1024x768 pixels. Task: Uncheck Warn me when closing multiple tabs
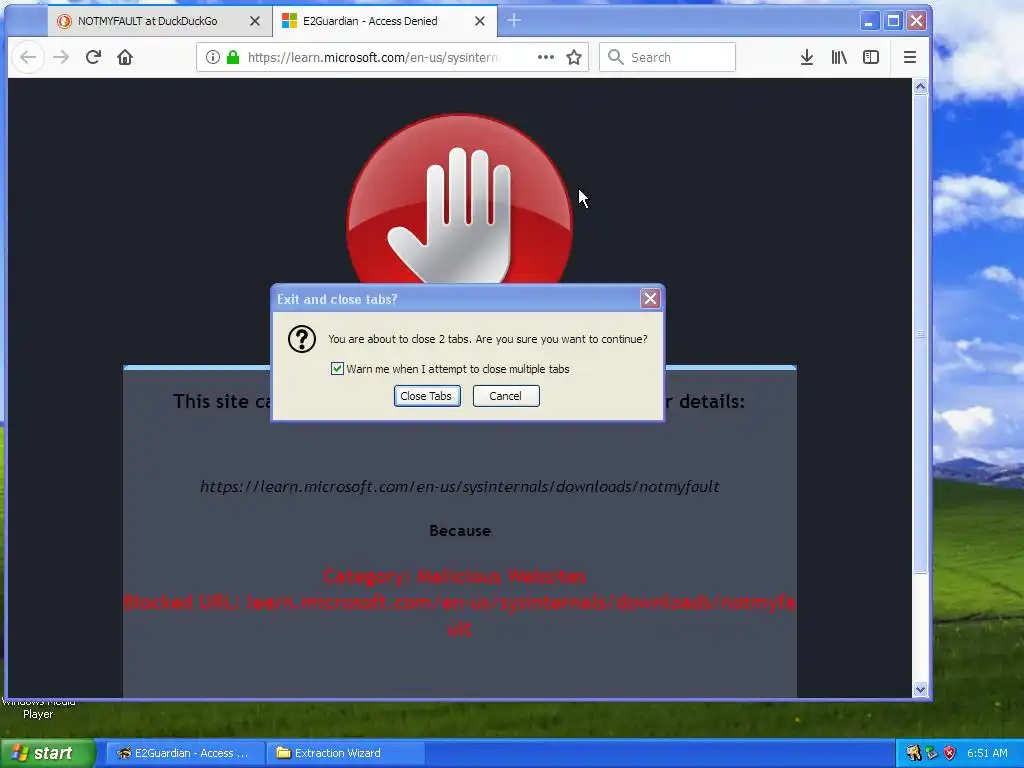337,369
